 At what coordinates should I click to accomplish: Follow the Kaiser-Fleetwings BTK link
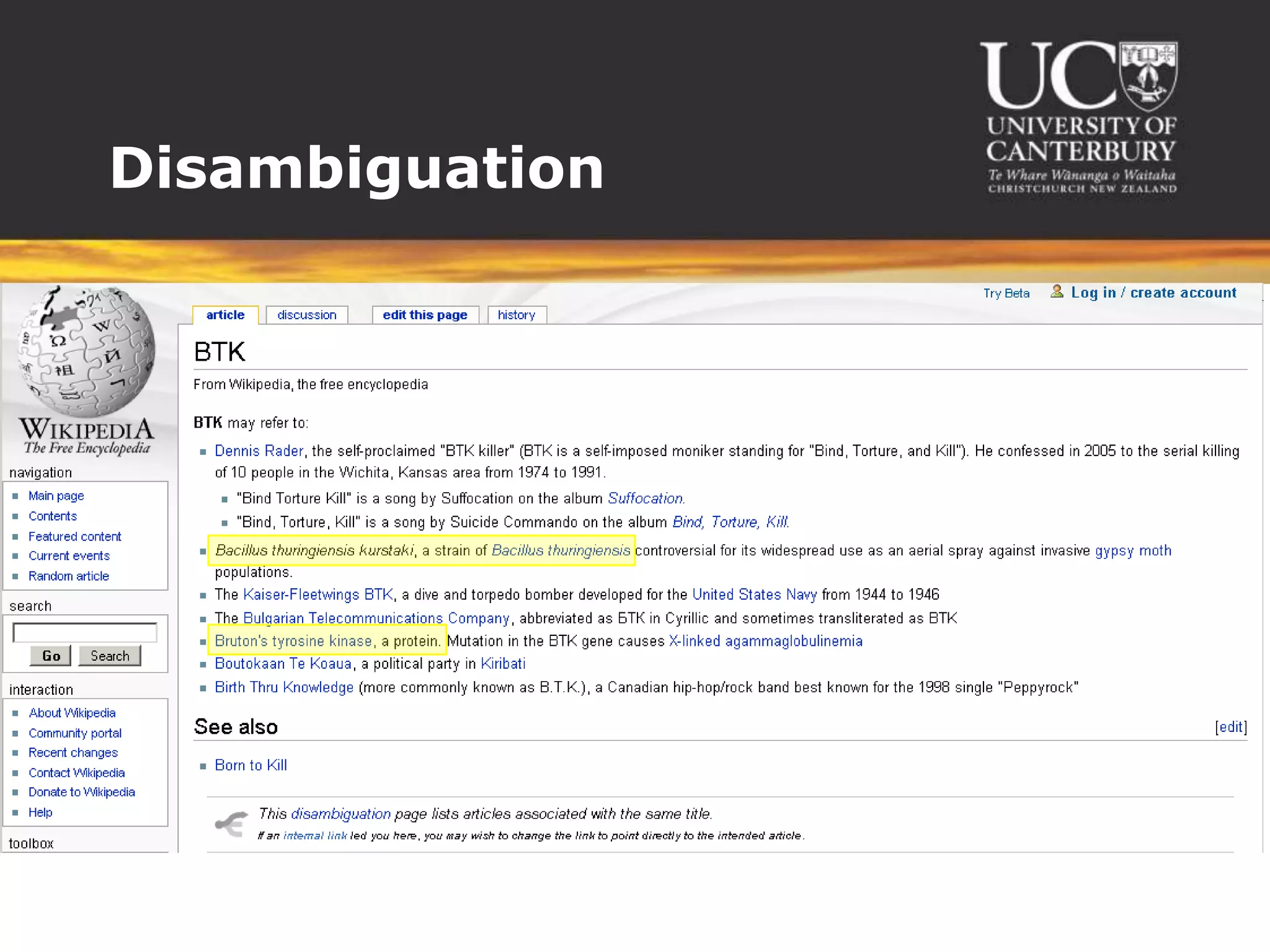tap(318, 594)
